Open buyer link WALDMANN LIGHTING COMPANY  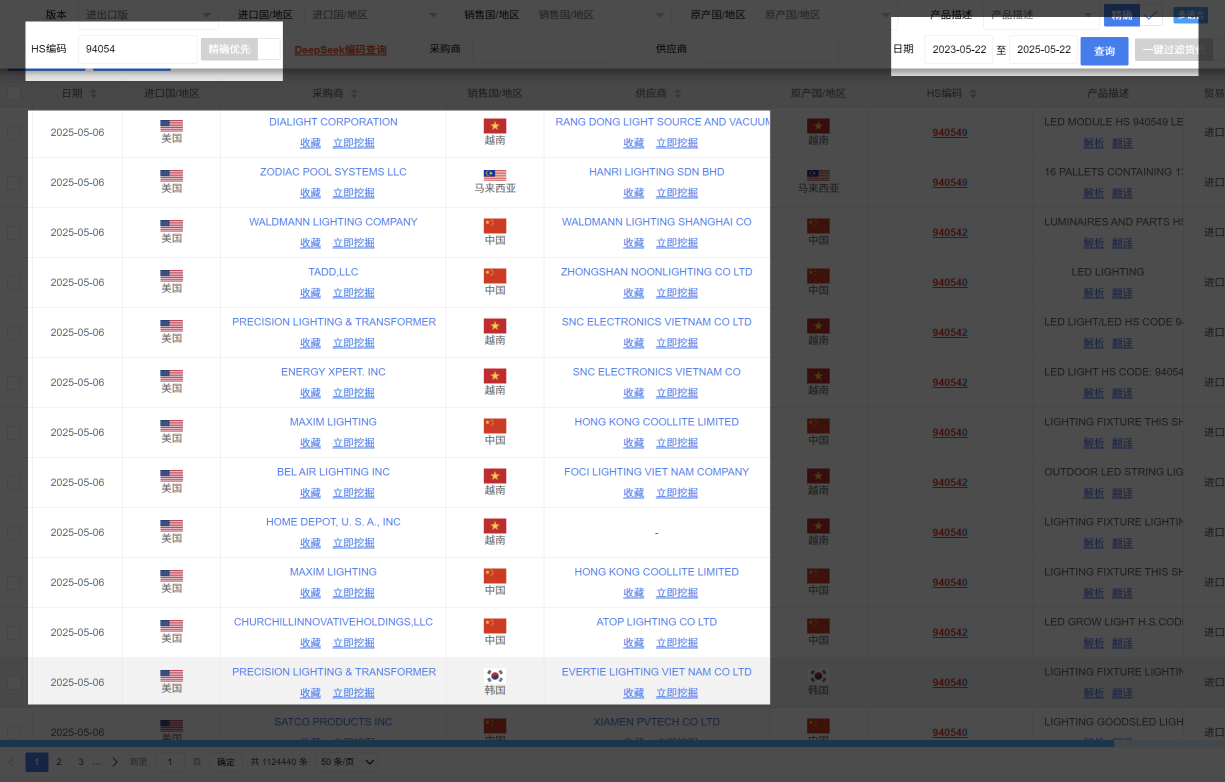333,222
